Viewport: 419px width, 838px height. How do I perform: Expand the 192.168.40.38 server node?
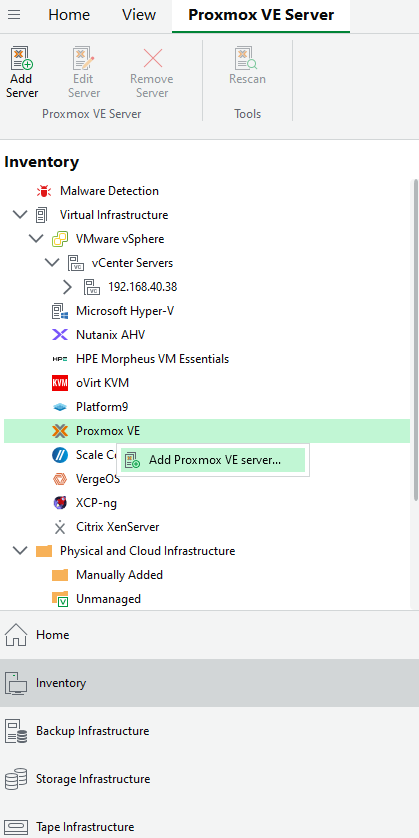point(67,287)
